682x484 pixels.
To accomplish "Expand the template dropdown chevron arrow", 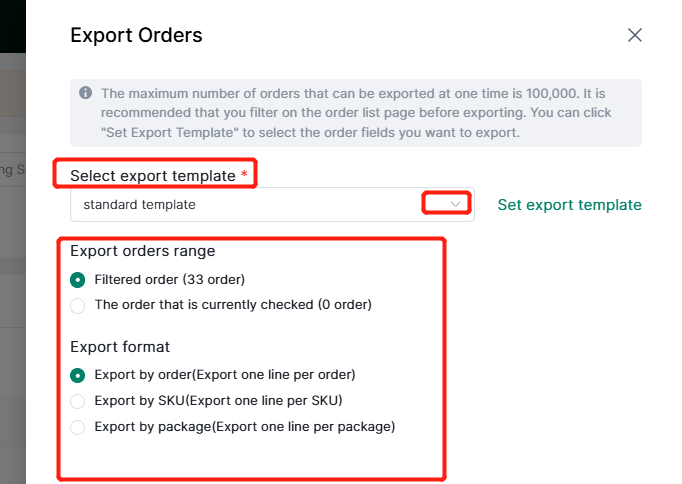I will pyautogui.click(x=455, y=204).
